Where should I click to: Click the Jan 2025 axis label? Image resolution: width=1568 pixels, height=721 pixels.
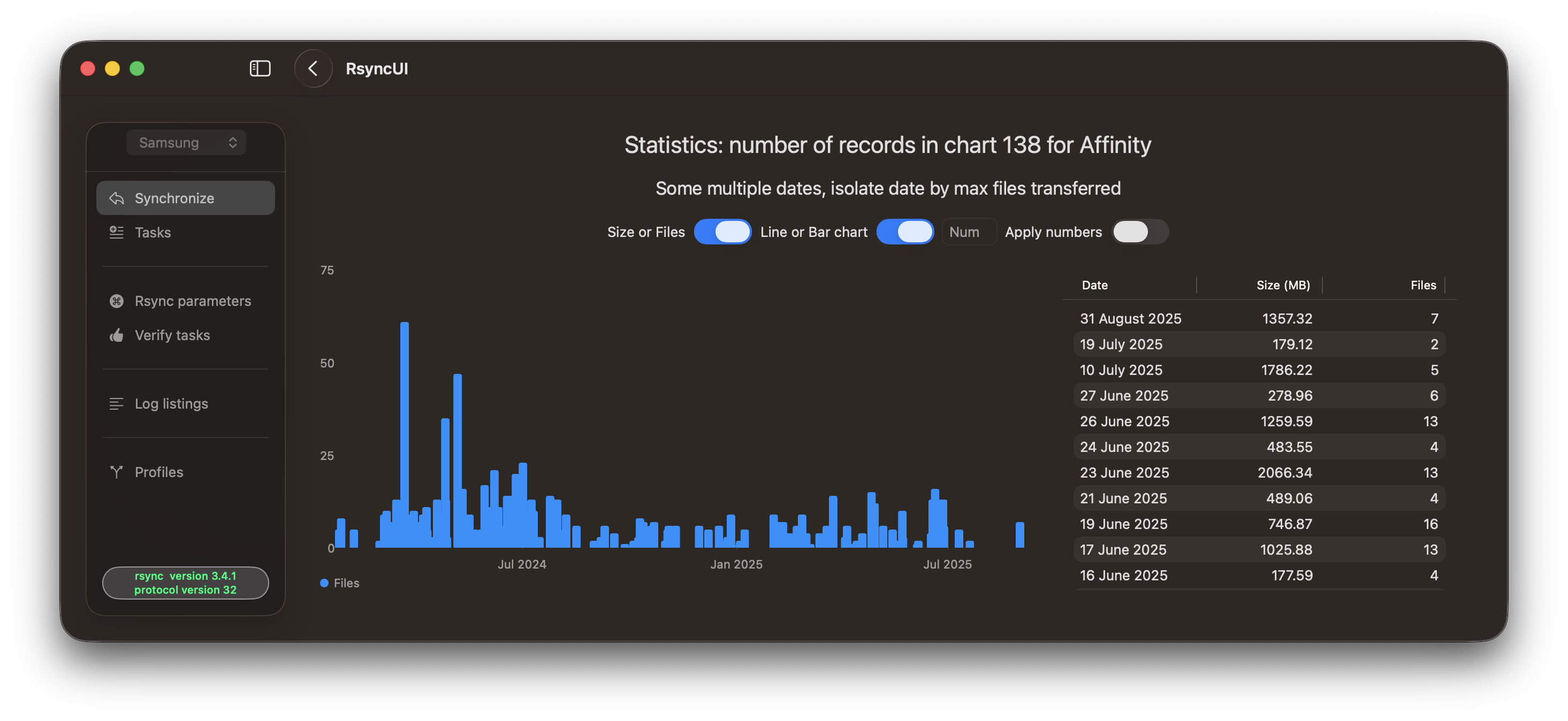pos(736,564)
